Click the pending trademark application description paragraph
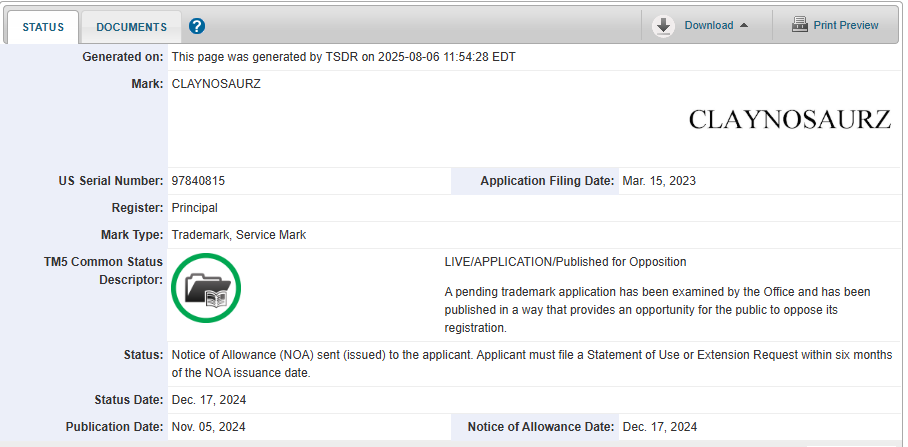Screen dimensions: 908x447 (657, 310)
